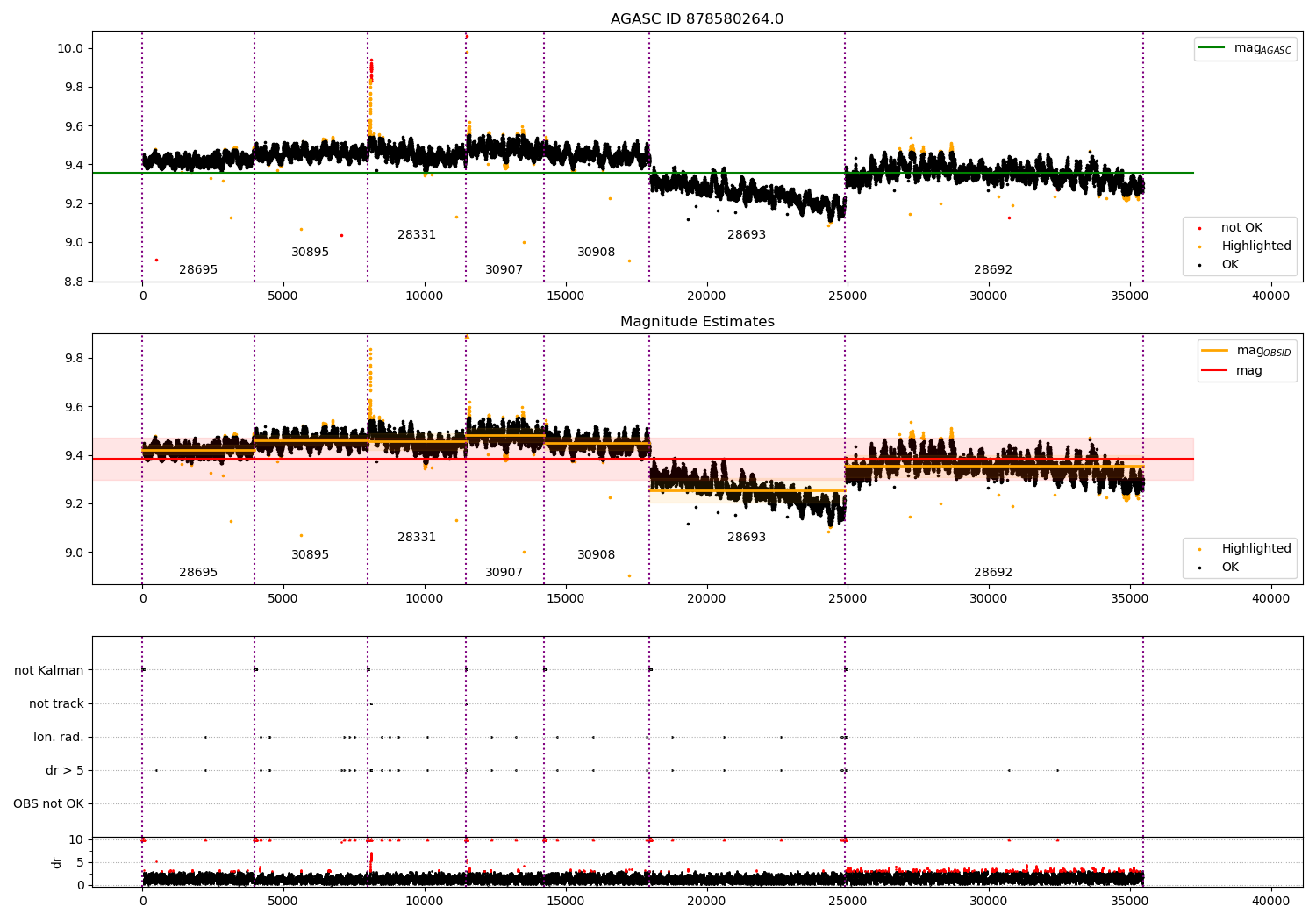Image resolution: width=1316 pixels, height=921 pixels.
Task: Click obsid label 28692 in Magnitude Estimates plot
Action: (x=993, y=572)
